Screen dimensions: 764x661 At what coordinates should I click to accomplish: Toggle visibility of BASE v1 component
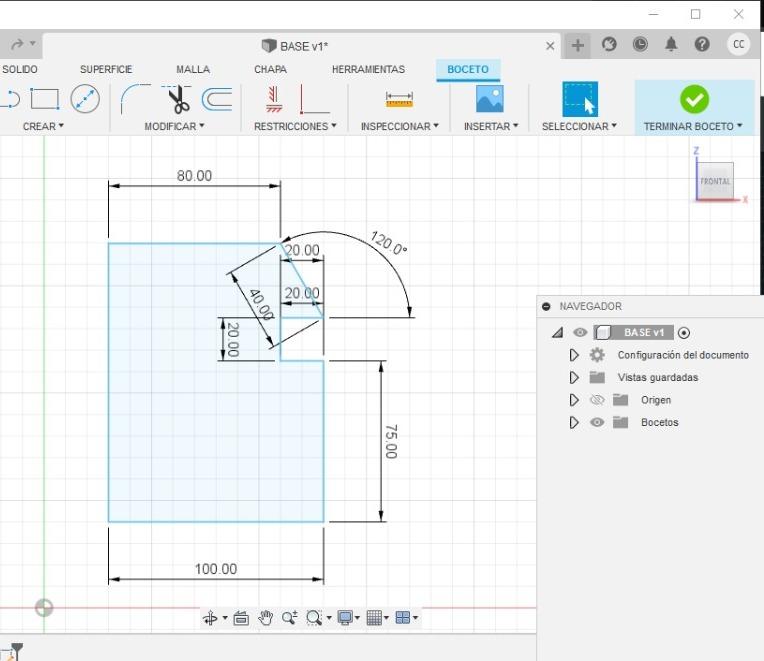pyautogui.click(x=580, y=333)
